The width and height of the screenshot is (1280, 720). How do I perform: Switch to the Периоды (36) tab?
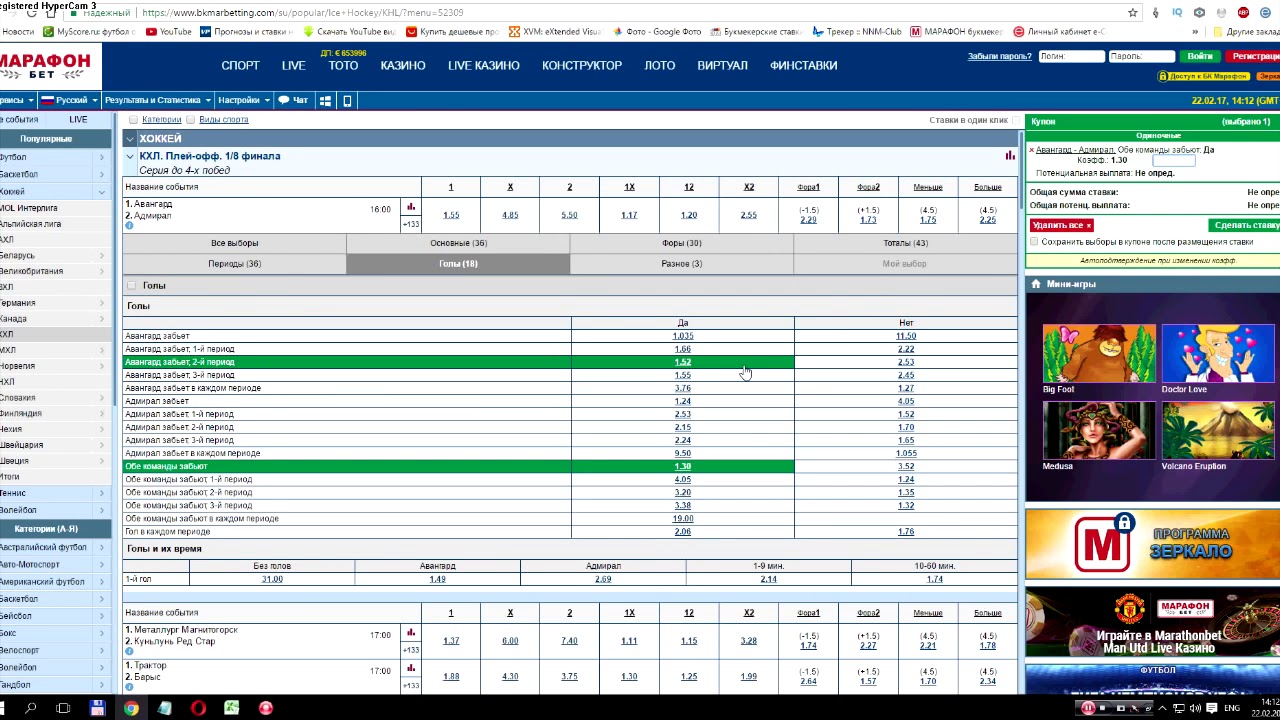pyautogui.click(x=235, y=264)
